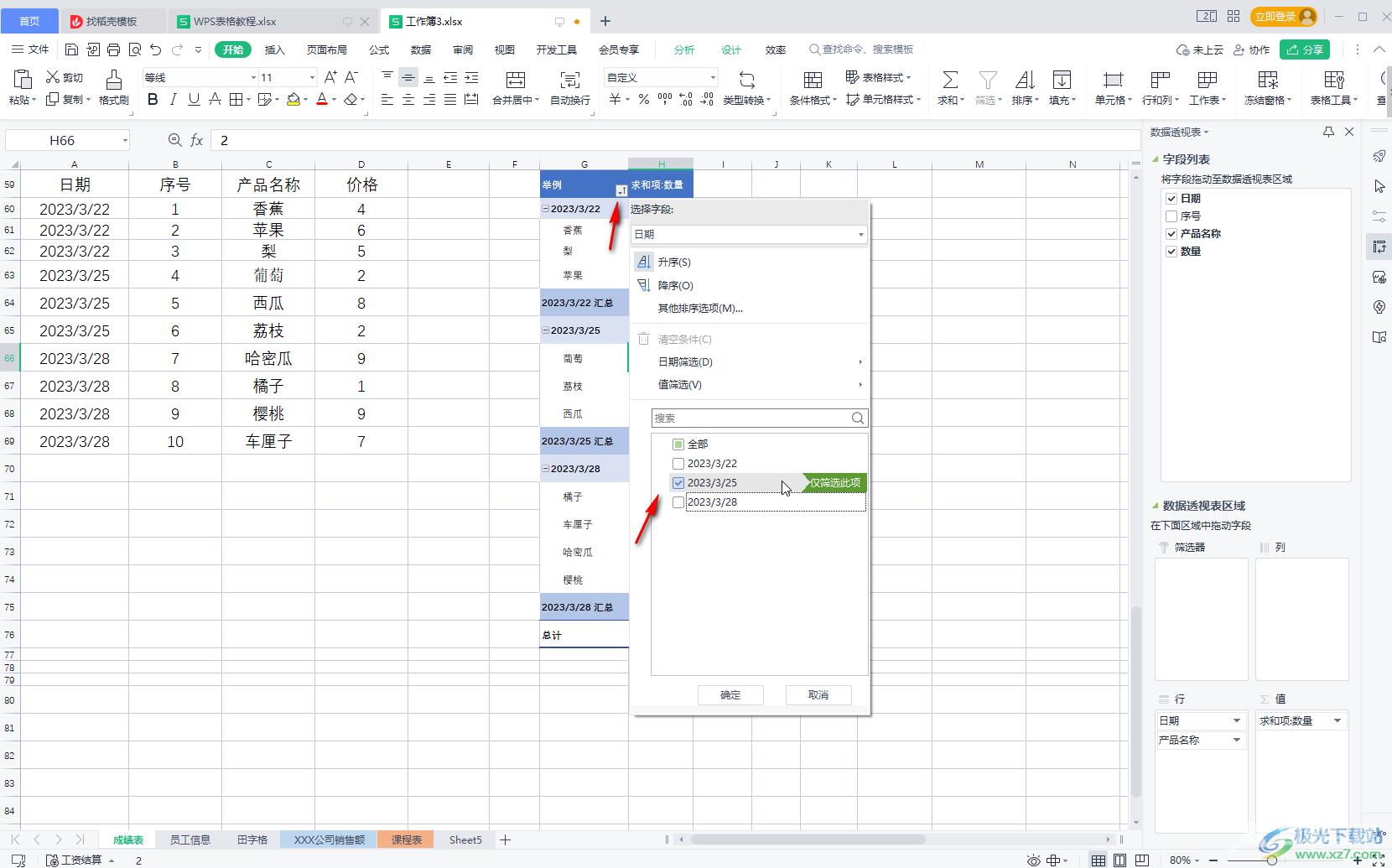Click the Cut scissors icon
The height and width of the screenshot is (868, 1392).
pyautogui.click(x=53, y=77)
